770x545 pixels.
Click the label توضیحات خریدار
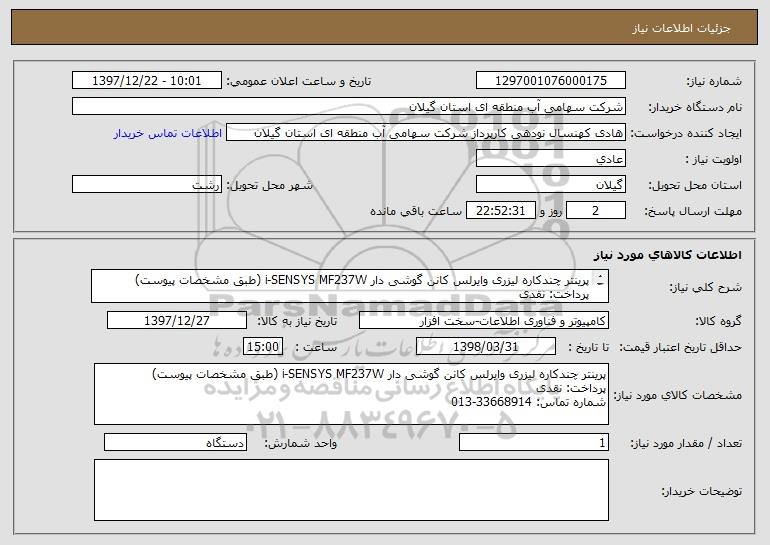pyautogui.click(x=701, y=490)
